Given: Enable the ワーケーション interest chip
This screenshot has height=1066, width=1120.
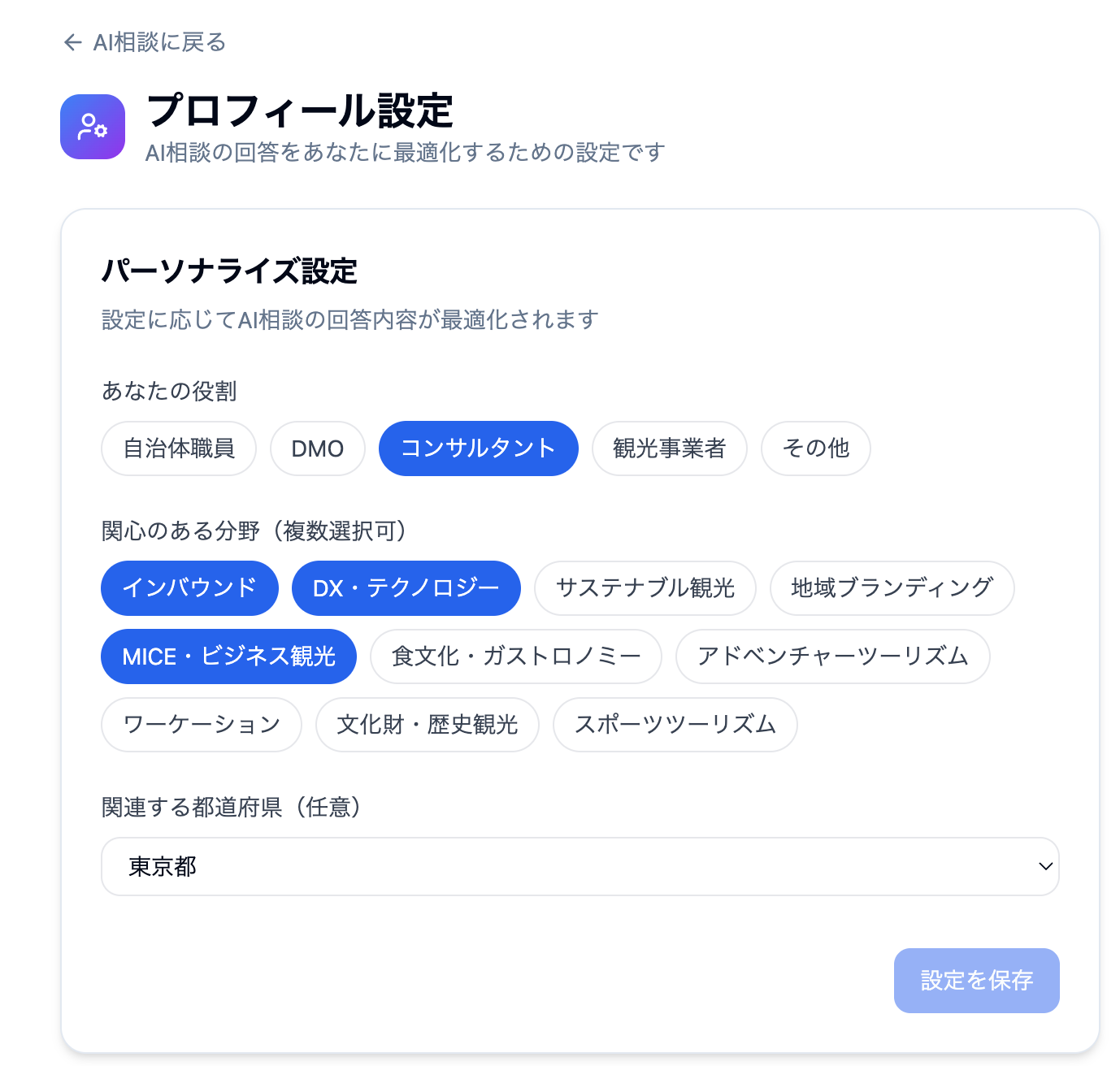Looking at the screenshot, I should tap(202, 725).
